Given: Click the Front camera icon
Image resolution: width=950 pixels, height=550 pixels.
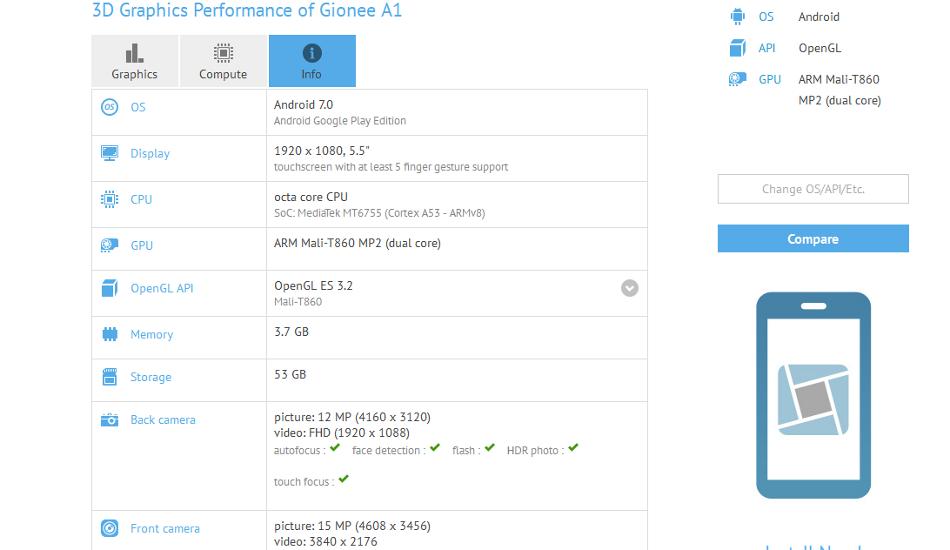Looking at the screenshot, I should click(110, 528).
